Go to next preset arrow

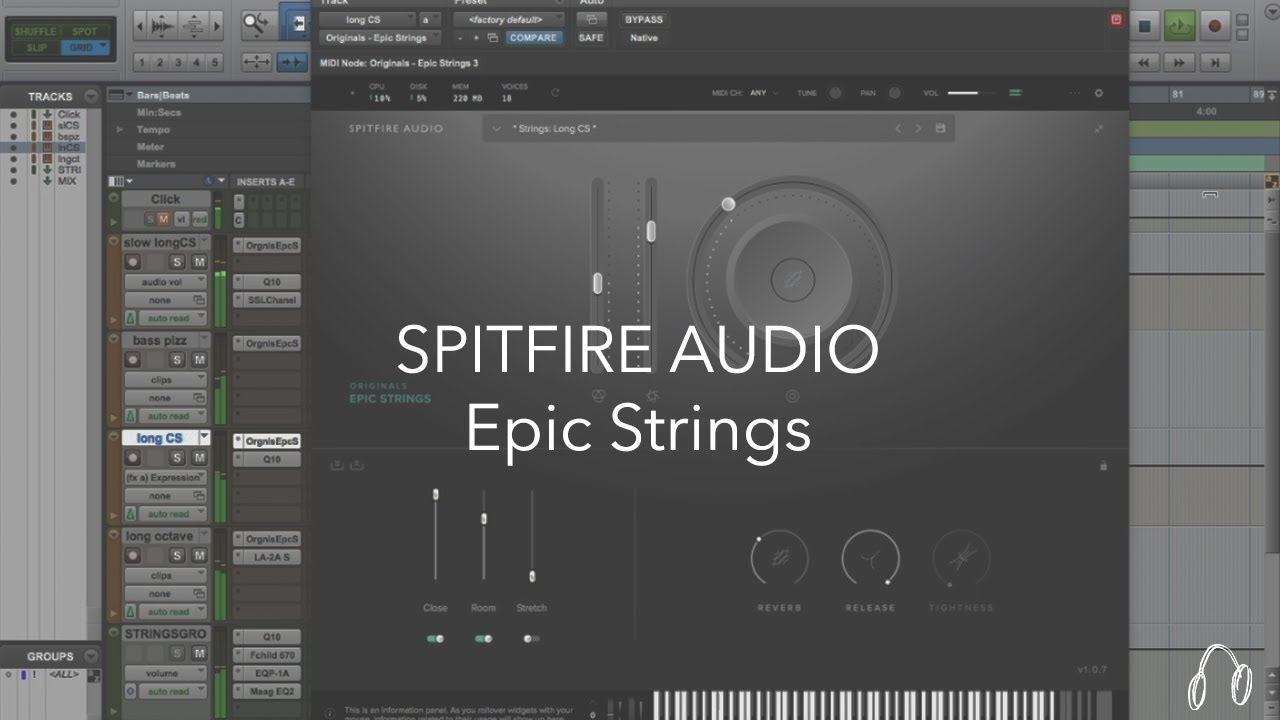pos(918,129)
